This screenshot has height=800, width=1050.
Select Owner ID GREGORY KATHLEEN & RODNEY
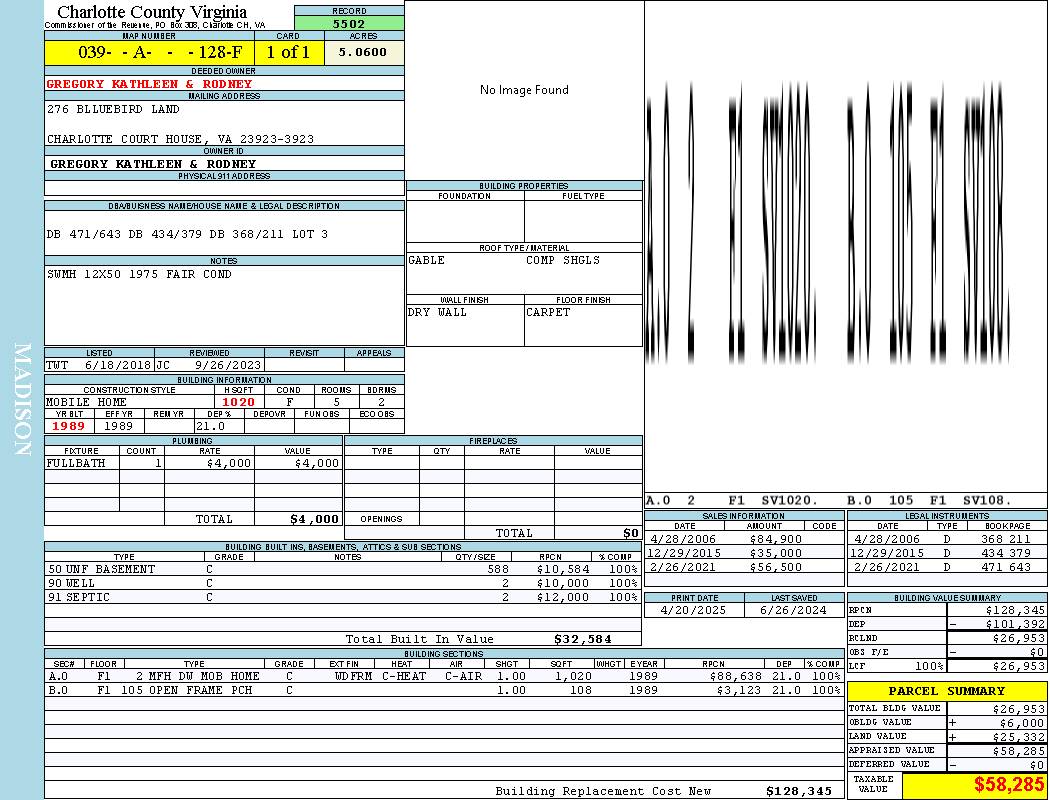coord(153,164)
